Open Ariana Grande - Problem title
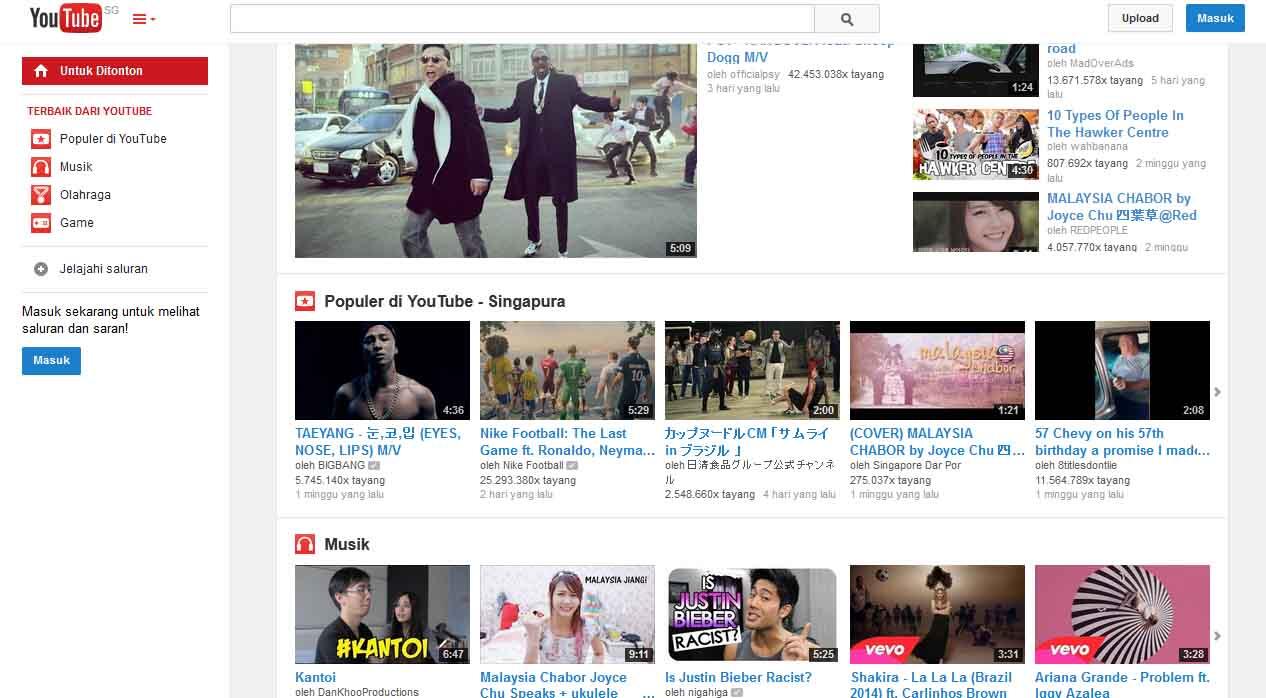1266x698 pixels. [x=1122, y=684]
